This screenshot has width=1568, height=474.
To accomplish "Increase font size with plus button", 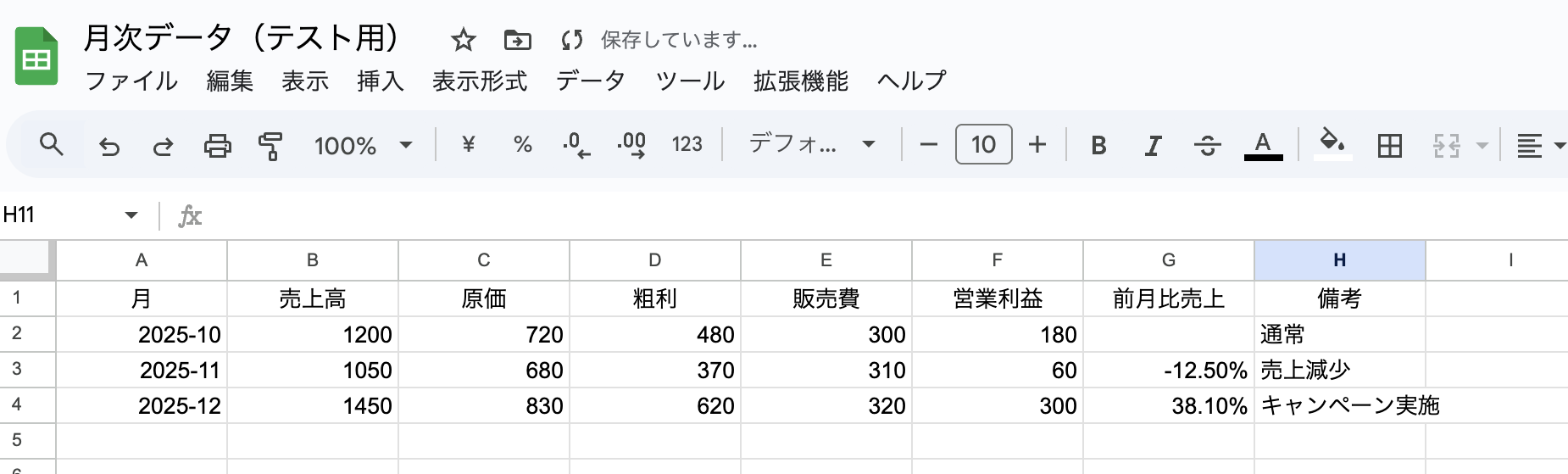I will pyautogui.click(x=1037, y=145).
